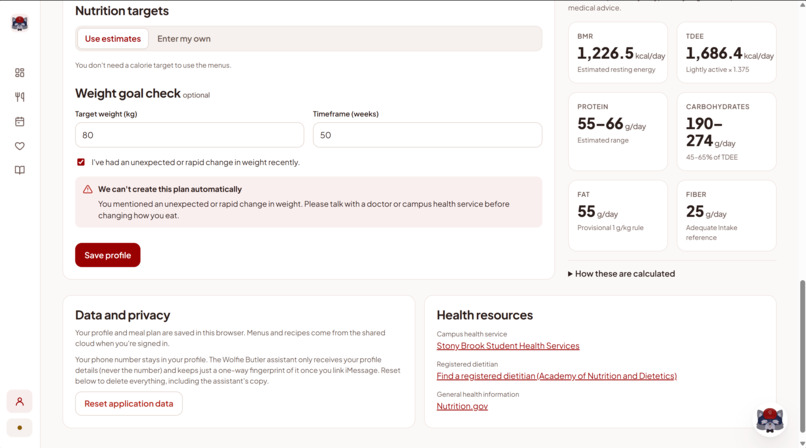Click the Timeframe (weeks) input field
Screen dimensions: 806x448
tap(427, 135)
